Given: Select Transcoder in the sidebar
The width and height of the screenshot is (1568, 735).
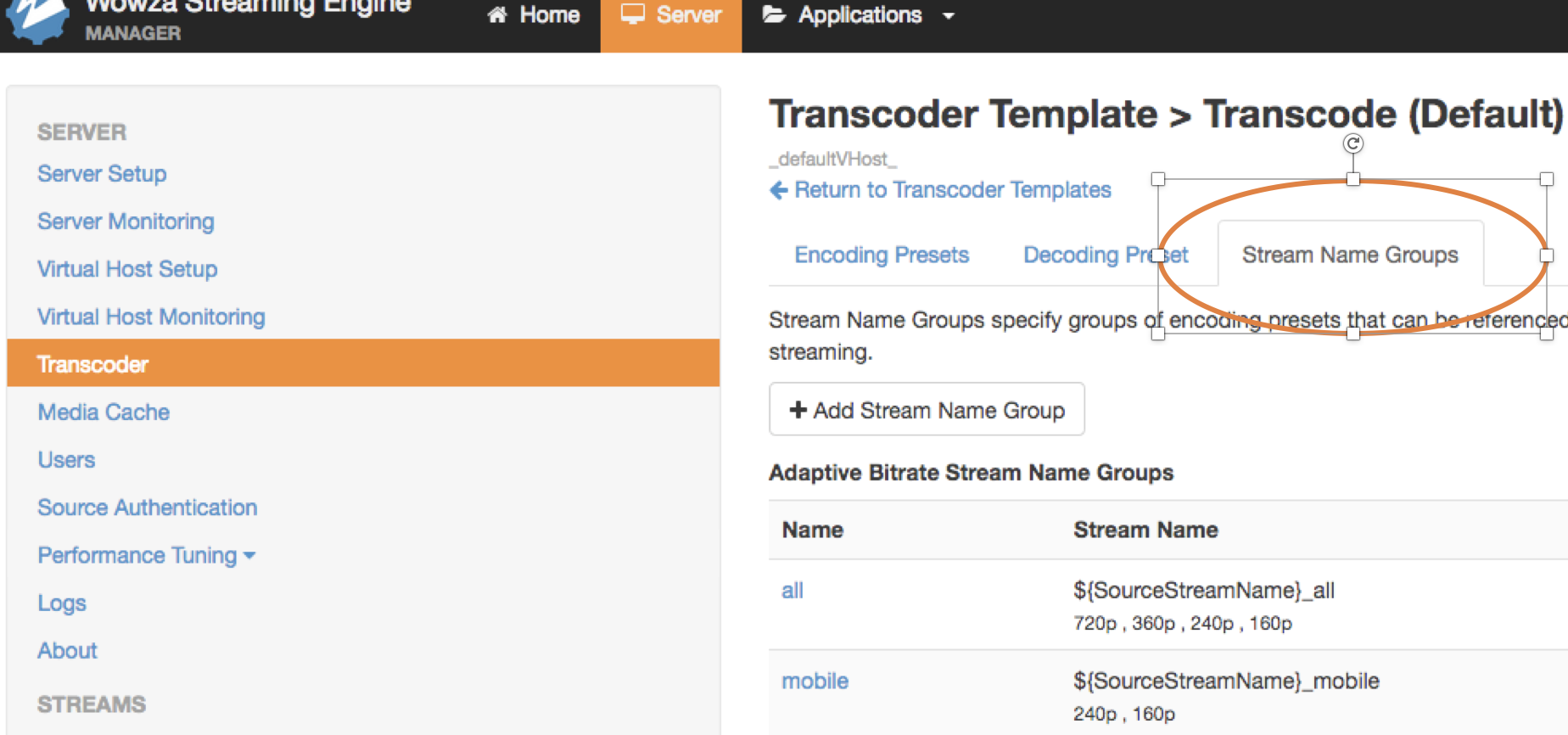Looking at the screenshot, I should coord(93,364).
